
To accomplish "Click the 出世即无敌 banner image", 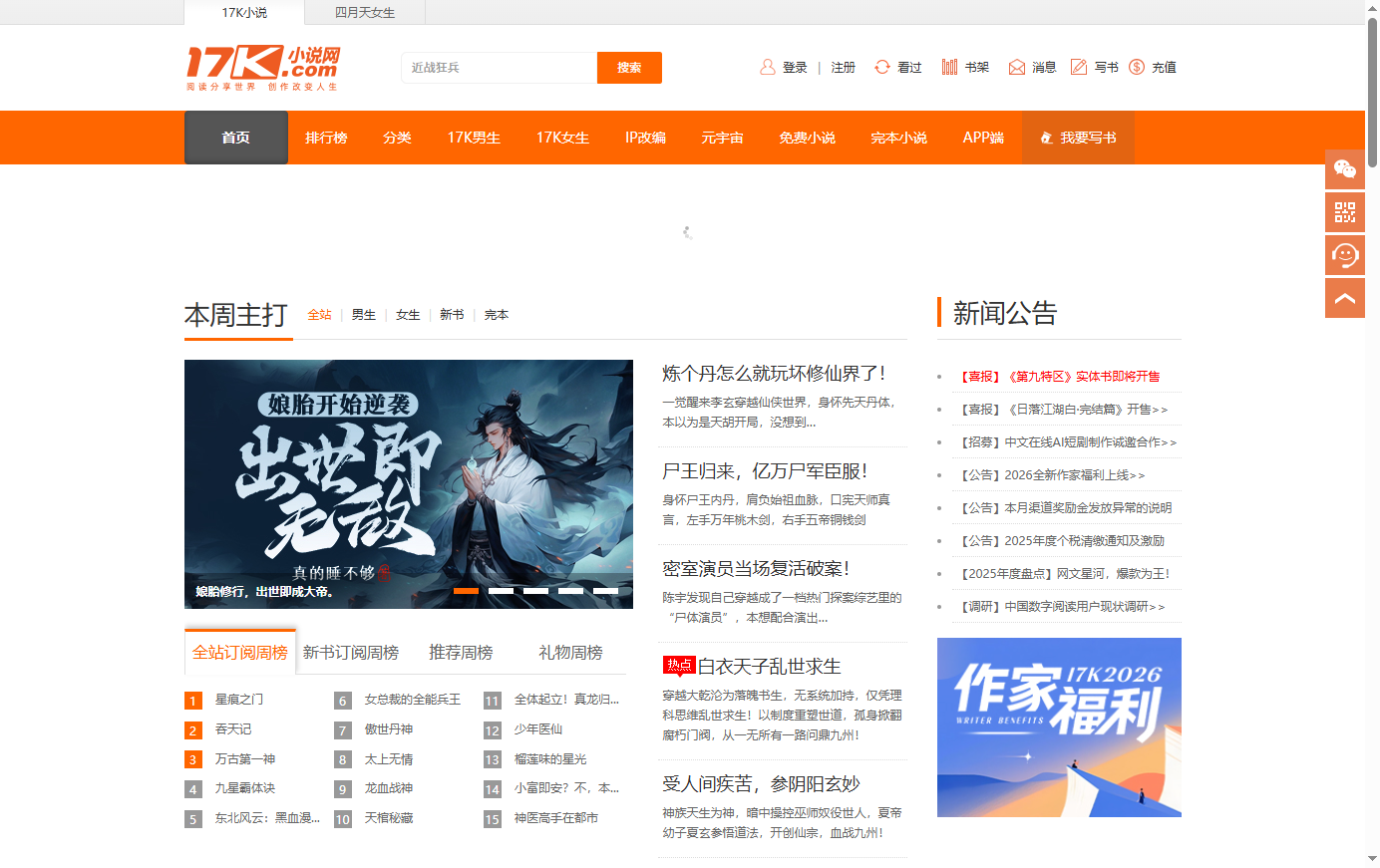I will click(409, 484).
